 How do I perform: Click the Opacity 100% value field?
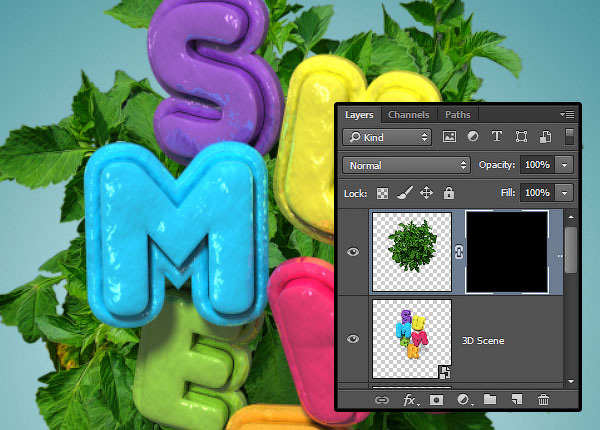[x=537, y=165]
